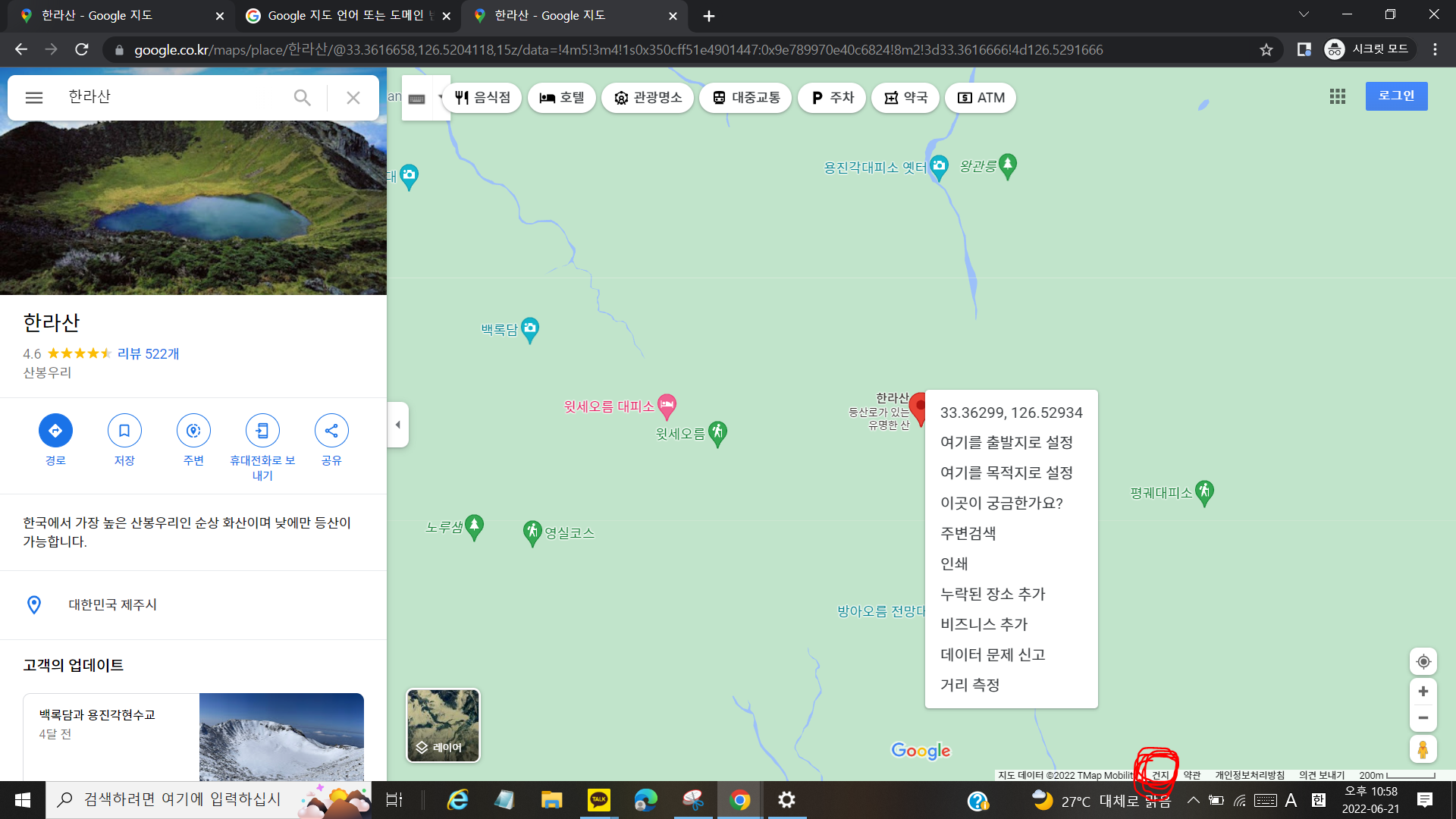Image resolution: width=1456 pixels, height=819 pixels.
Task: Click the 주변 nearby search icon
Action: point(193,431)
